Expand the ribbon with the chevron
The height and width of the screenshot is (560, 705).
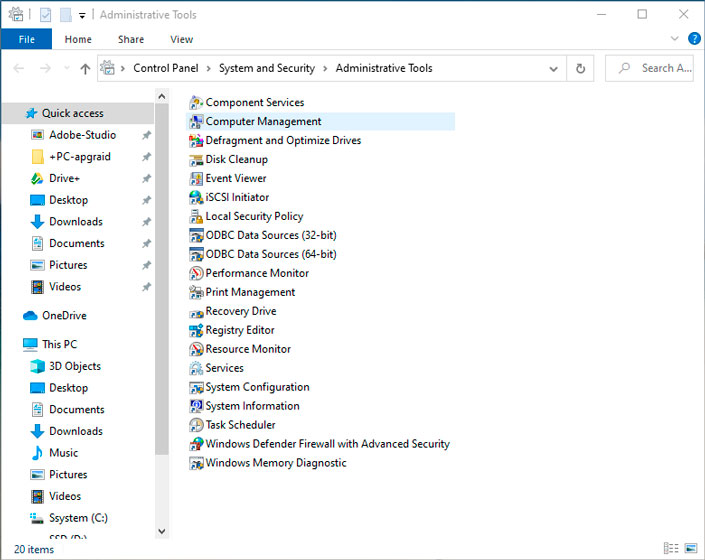(x=674, y=39)
